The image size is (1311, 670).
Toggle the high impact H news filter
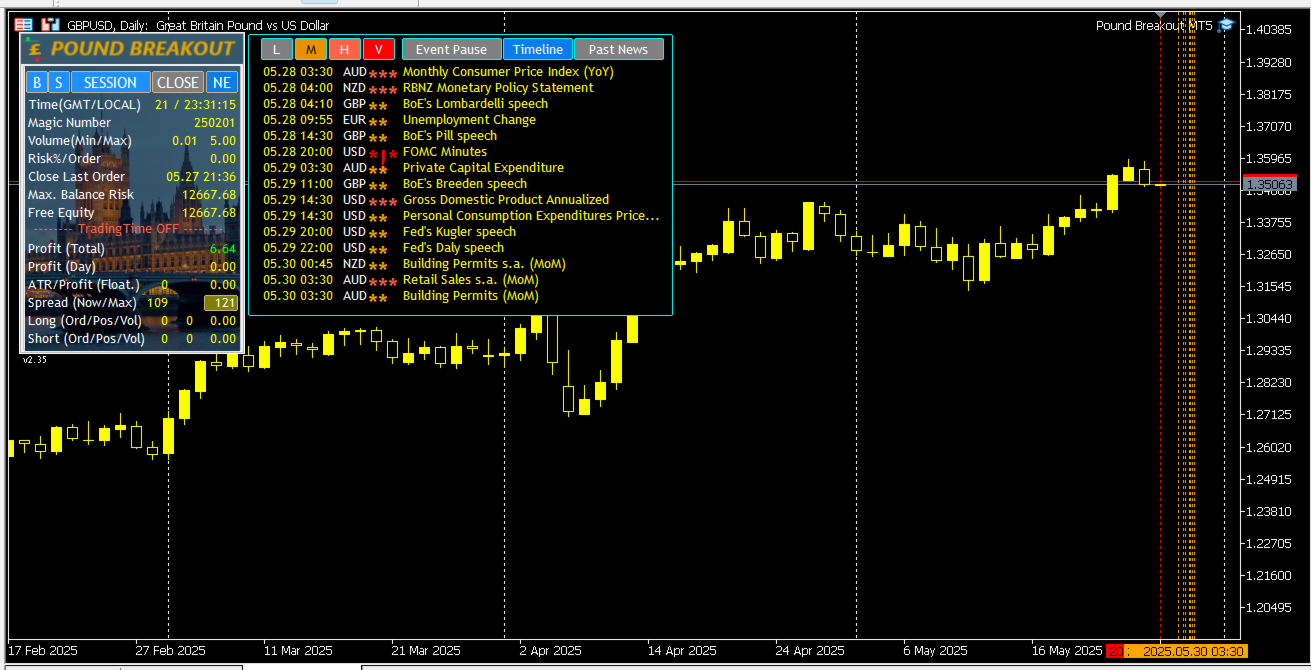pyautogui.click(x=345, y=49)
